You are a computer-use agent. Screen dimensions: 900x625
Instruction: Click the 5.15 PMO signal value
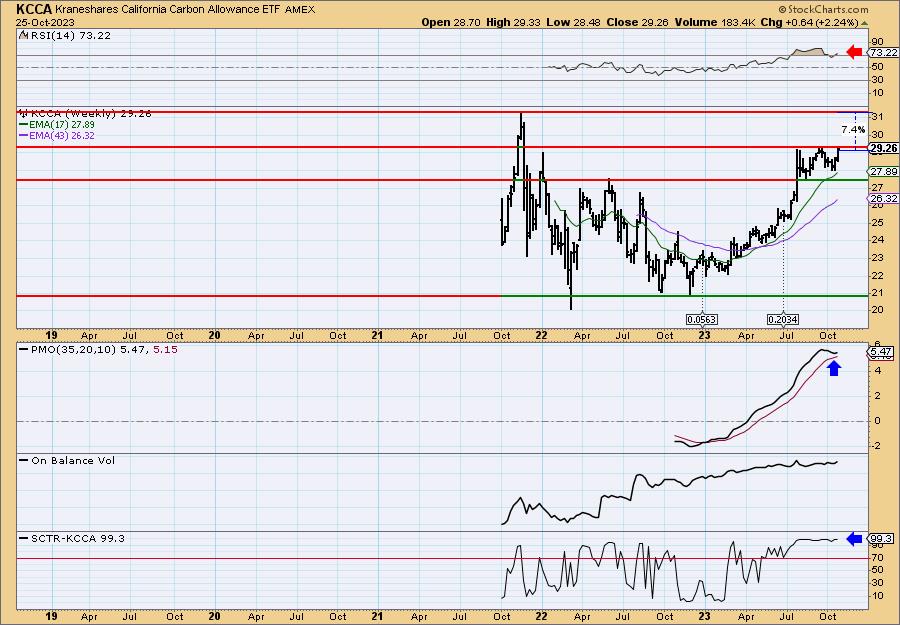coord(165,349)
